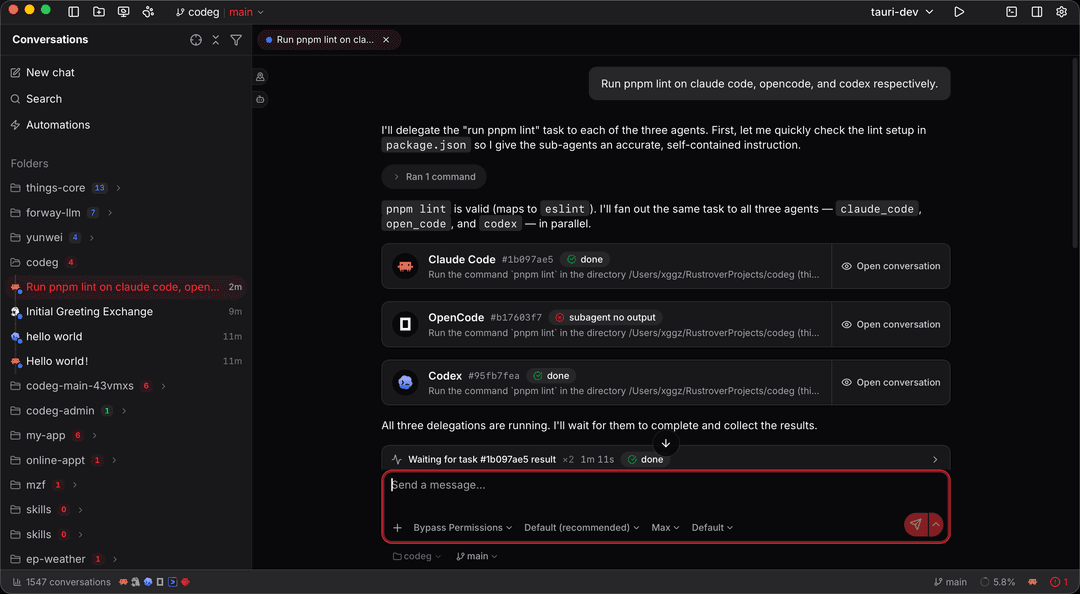Expand the my-app folder chevron
Screen dimensions: 1080x594
[x=94, y=436]
